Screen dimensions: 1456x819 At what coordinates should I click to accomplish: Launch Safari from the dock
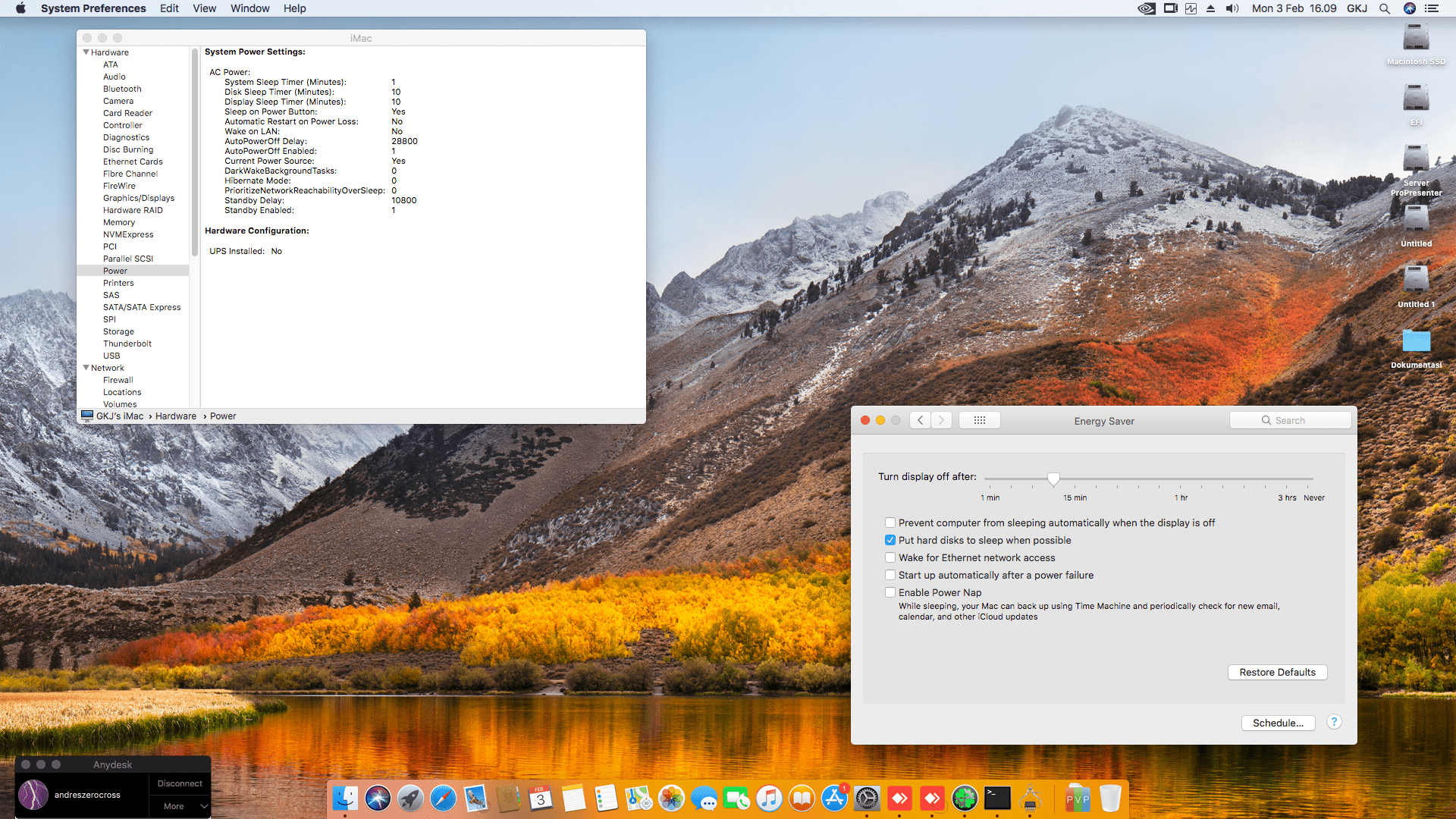(x=443, y=798)
